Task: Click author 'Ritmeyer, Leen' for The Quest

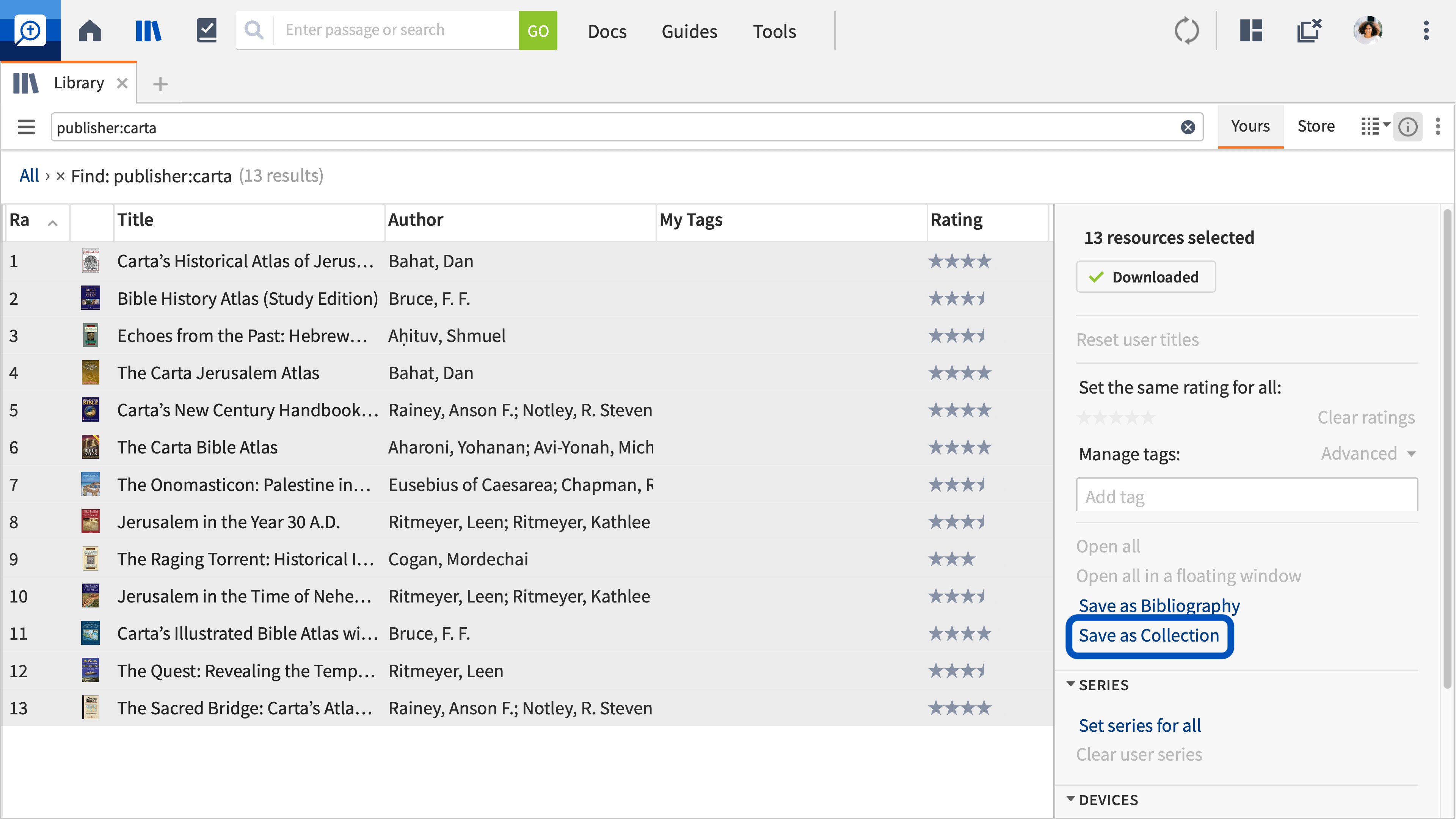Action: pyautogui.click(x=446, y=671)
